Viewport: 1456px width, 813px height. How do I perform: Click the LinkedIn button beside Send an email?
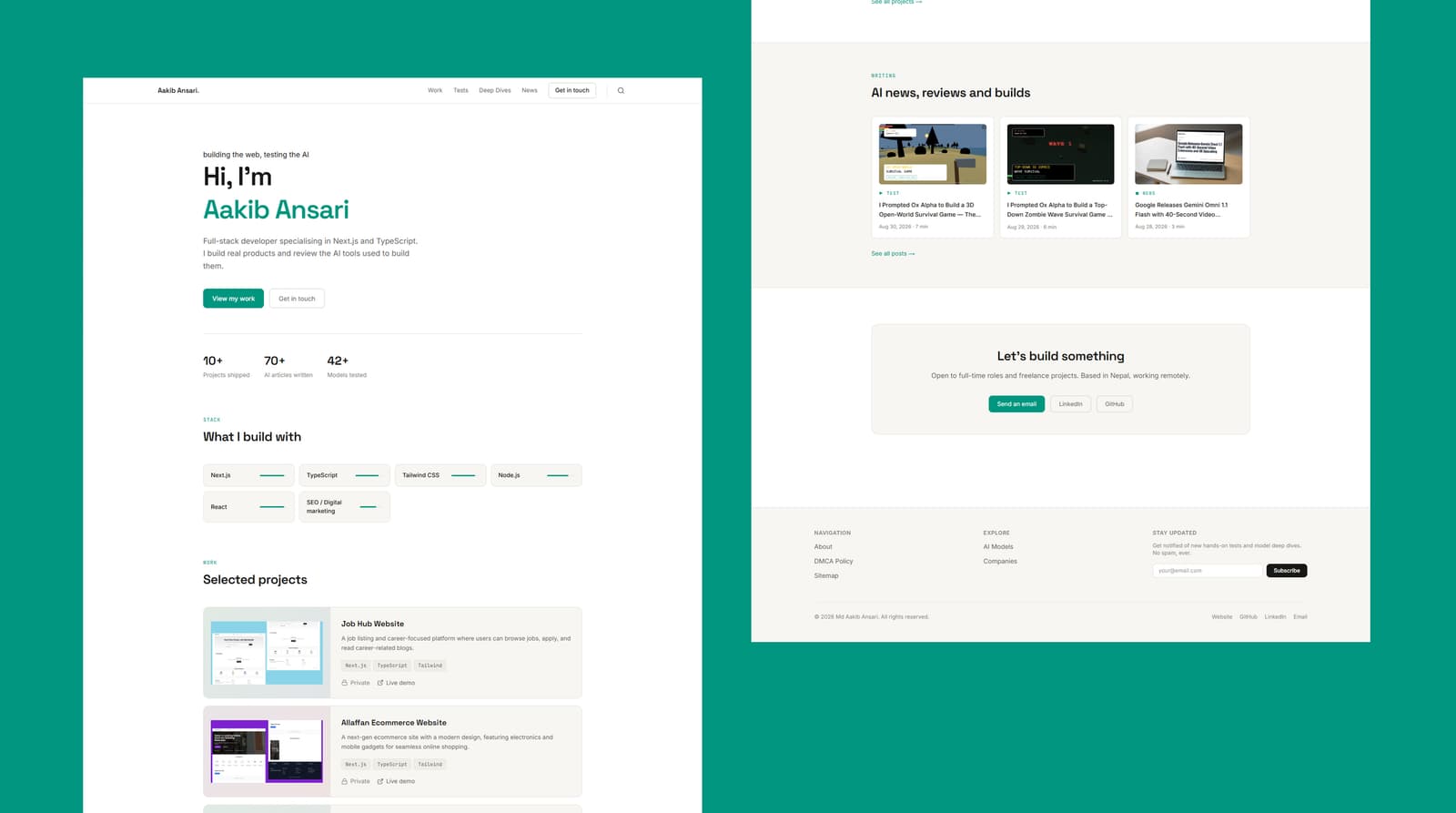pyautogui.click(x=1070, y=404)
